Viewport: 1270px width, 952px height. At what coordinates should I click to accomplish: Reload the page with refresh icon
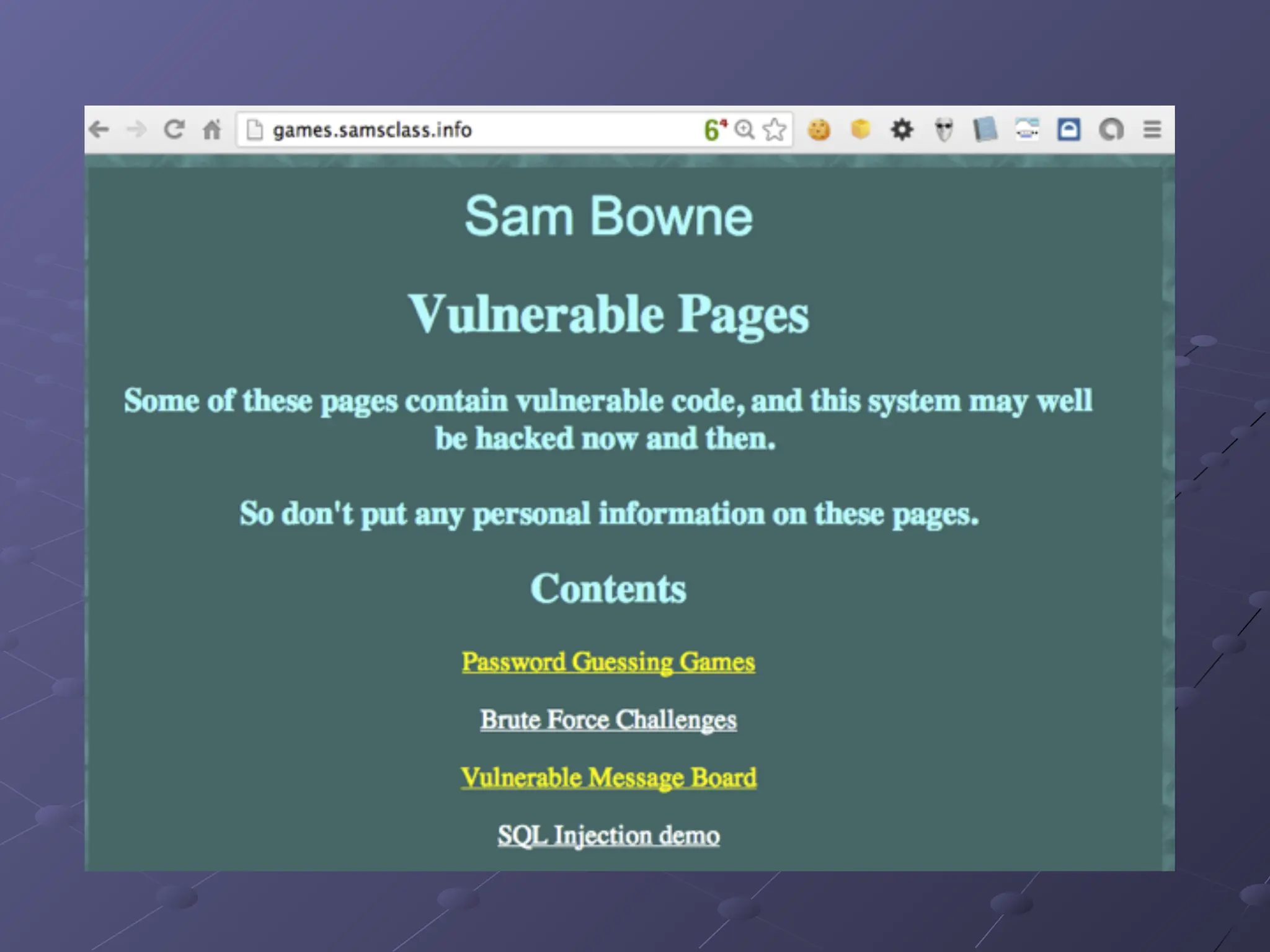(174, 130)
